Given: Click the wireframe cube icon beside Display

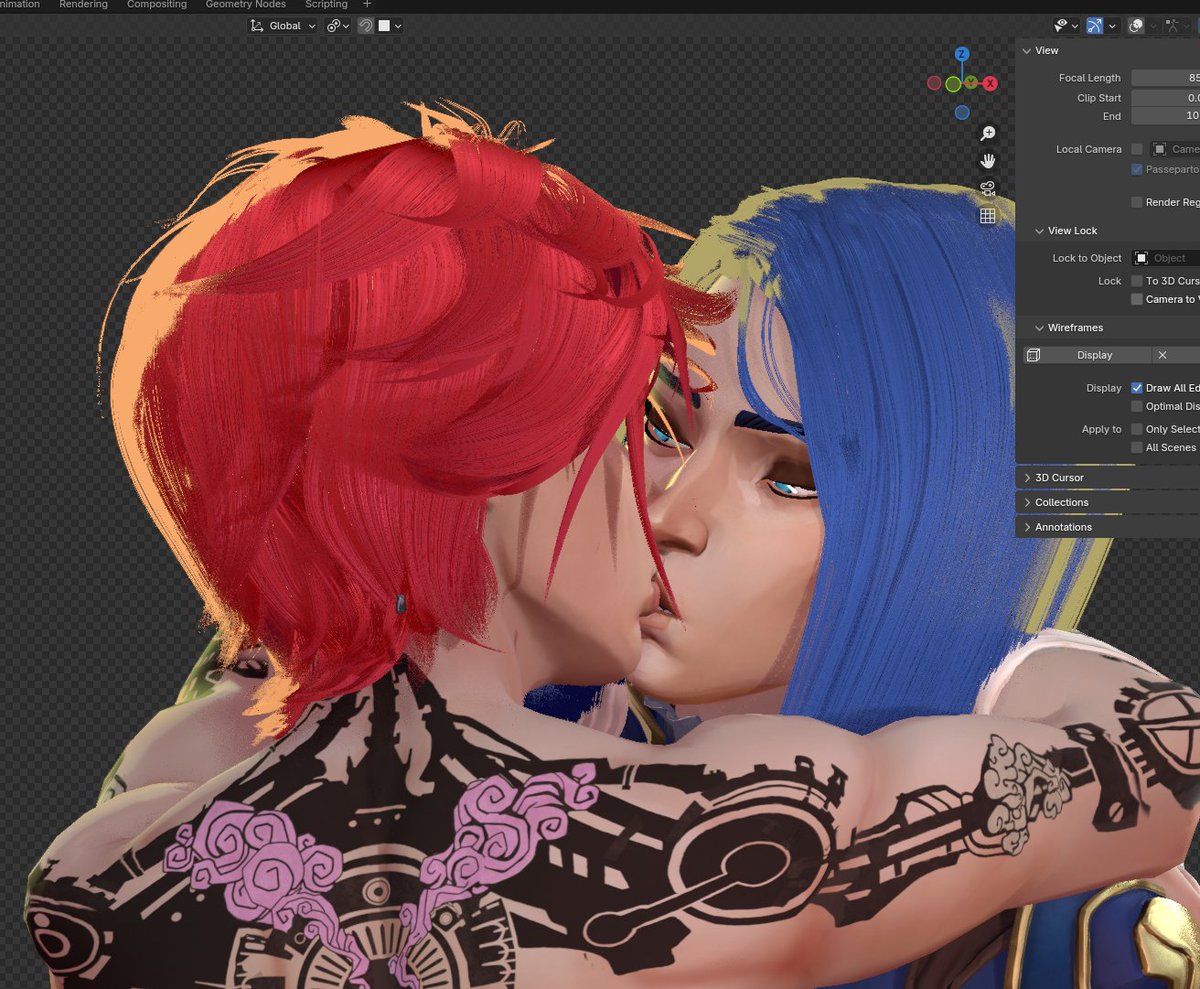Looking at the screenshot, I should coord(1034,355).
